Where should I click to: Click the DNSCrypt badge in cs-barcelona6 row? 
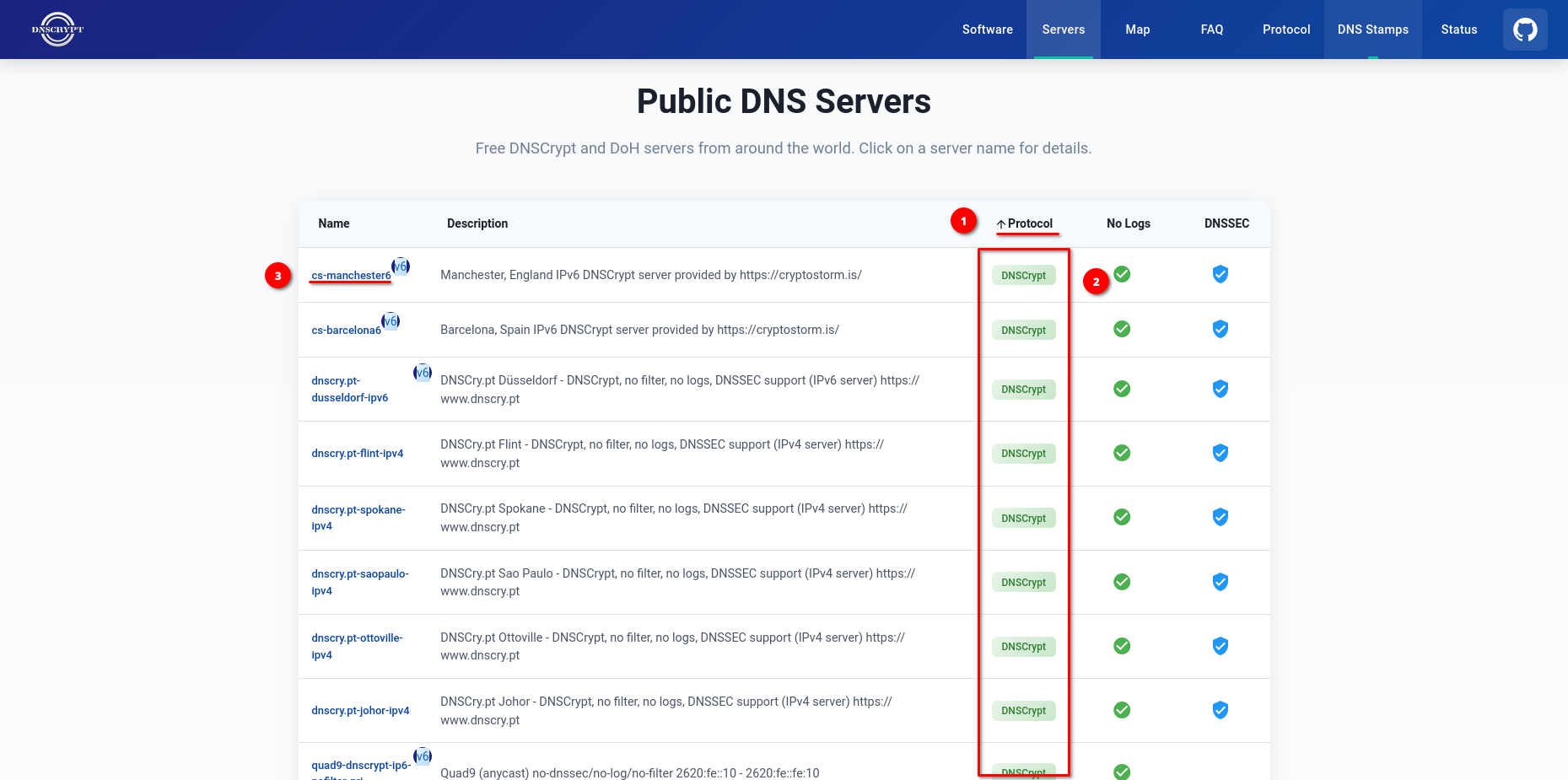point(1023,331)
